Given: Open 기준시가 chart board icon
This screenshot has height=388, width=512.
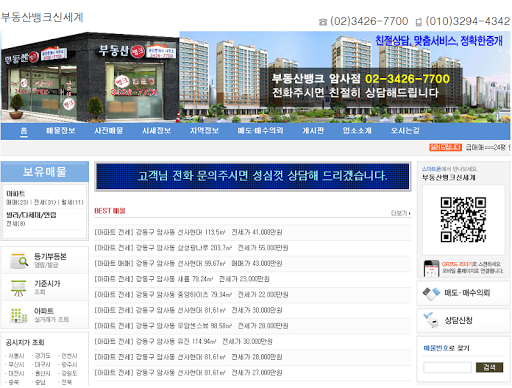Looking at the screenshot, I should 19,288.
